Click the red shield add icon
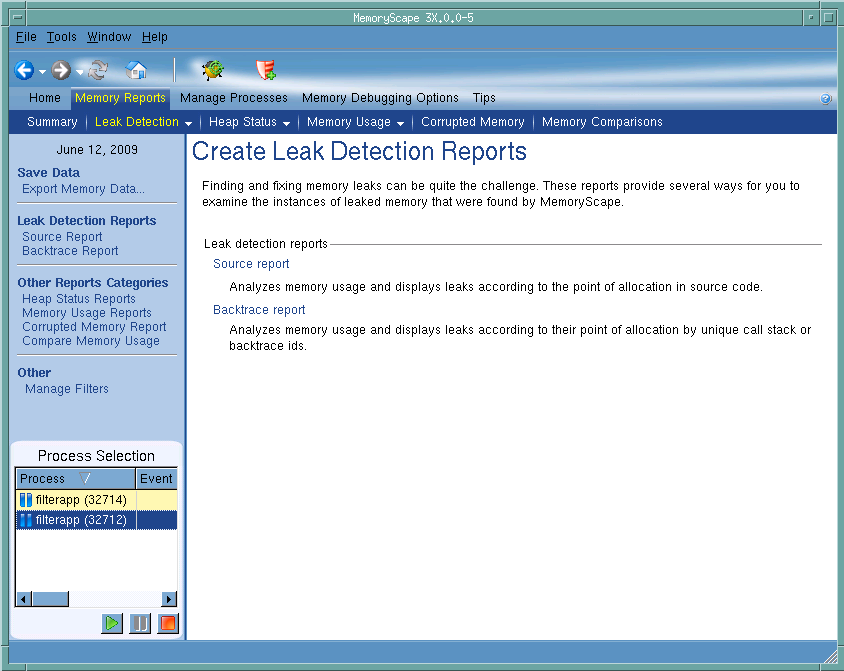The image size is (844, 671). [x=265, y=70]
